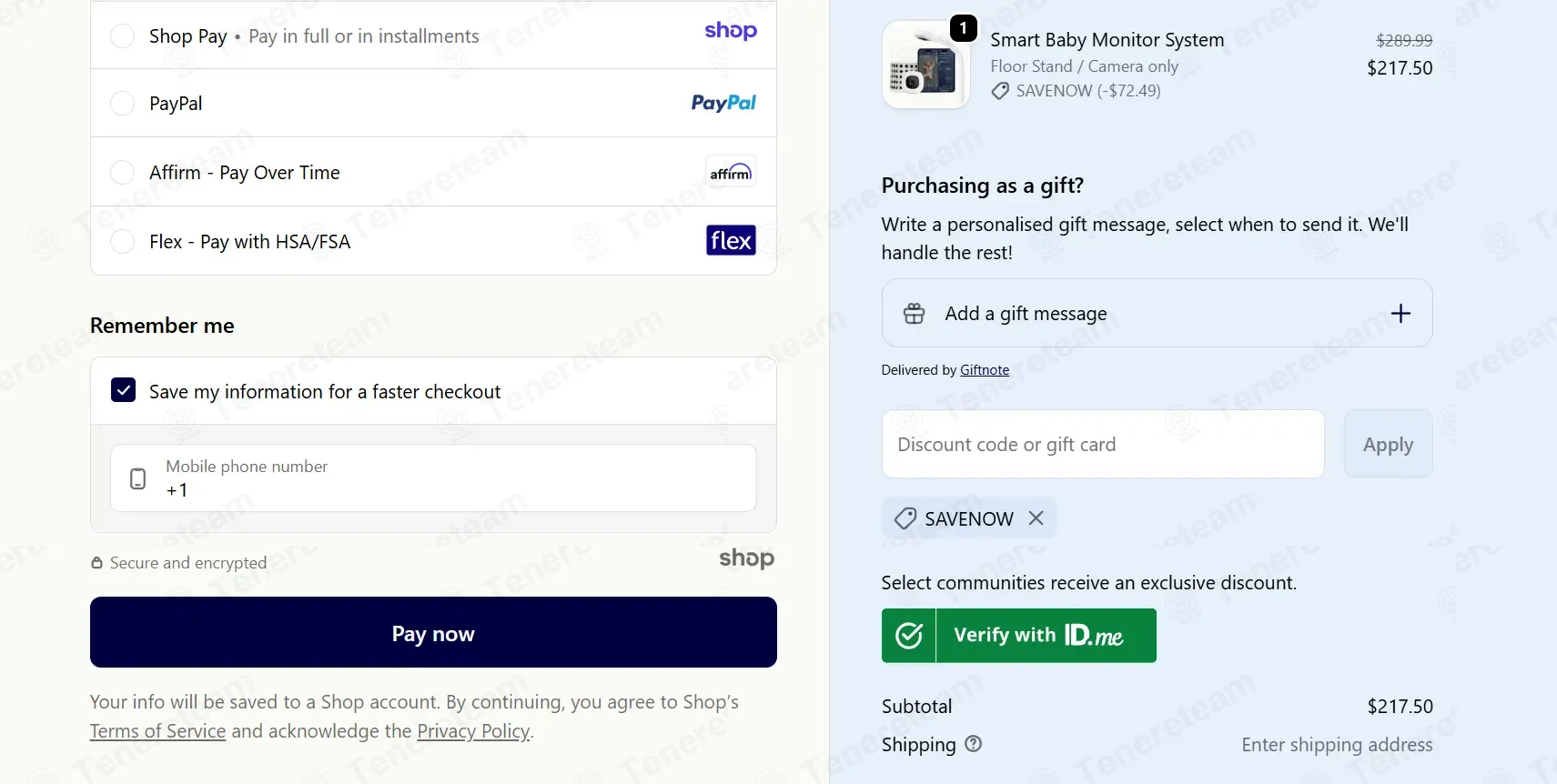This screenshot has width=1557, height=784.
Task: Click the Enter shipping address text
Action: coord(1337,745)
